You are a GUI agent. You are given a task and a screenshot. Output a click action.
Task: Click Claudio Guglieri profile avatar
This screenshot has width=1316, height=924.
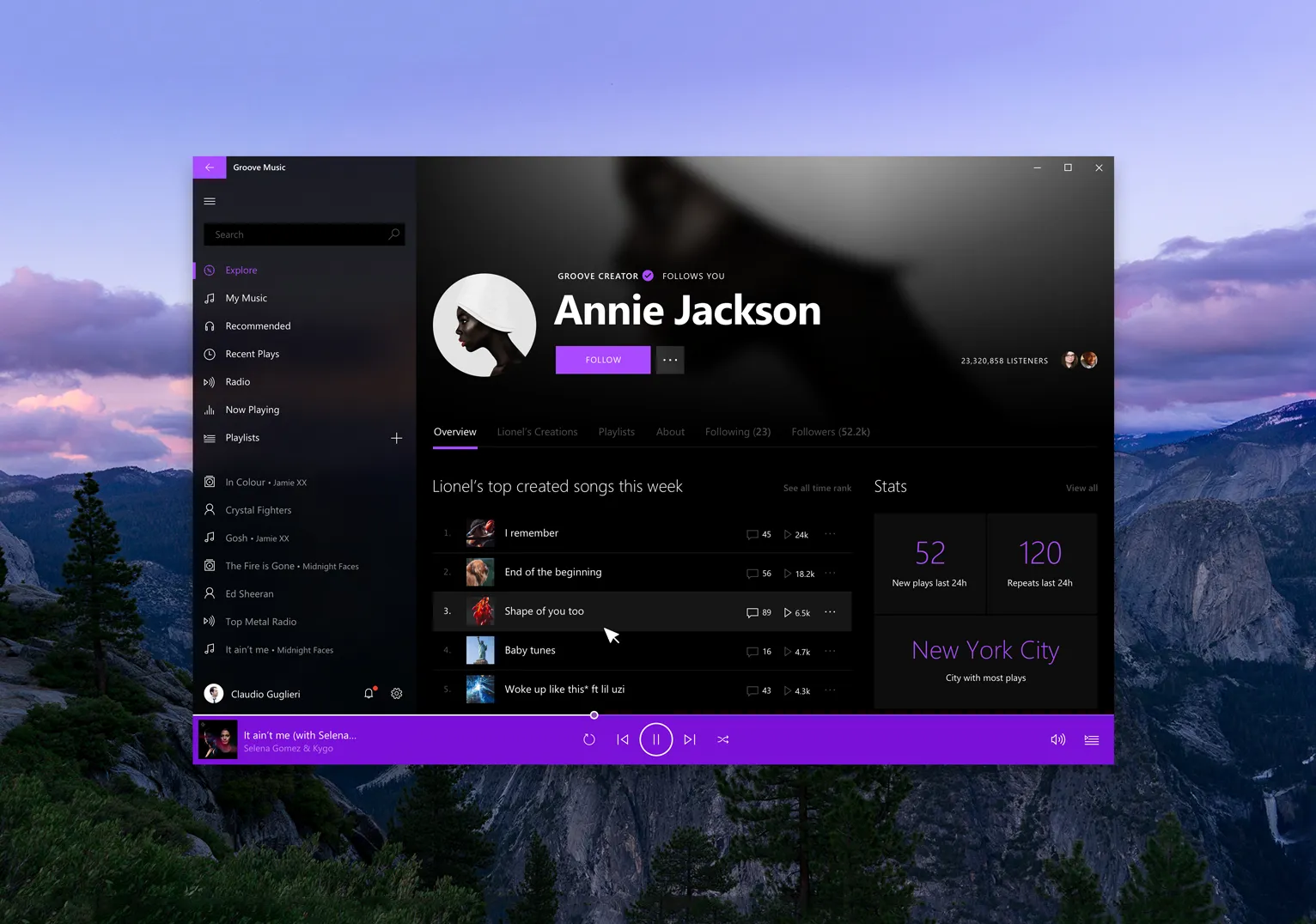click(x=214, y=693)
